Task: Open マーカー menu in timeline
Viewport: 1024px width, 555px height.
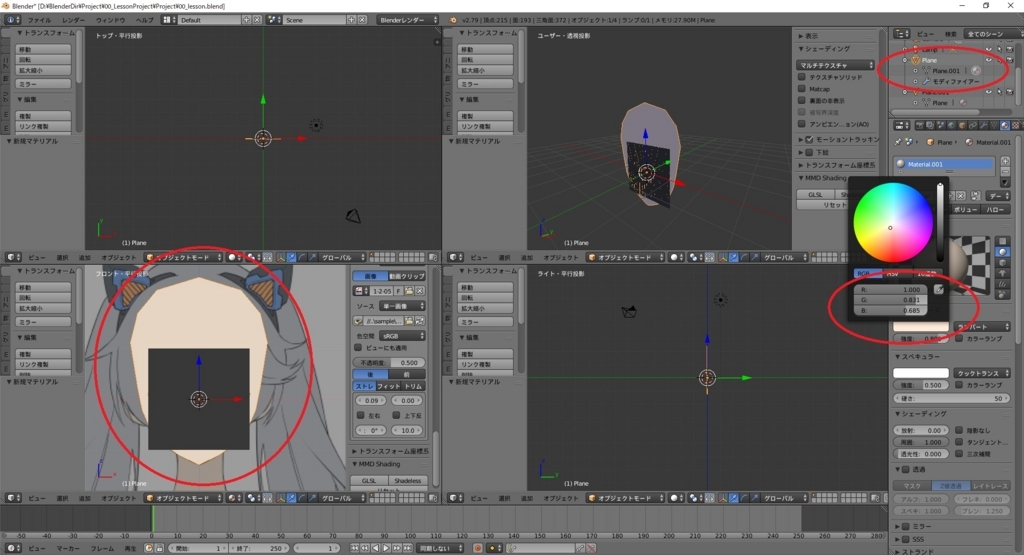Action: [68, 548]
